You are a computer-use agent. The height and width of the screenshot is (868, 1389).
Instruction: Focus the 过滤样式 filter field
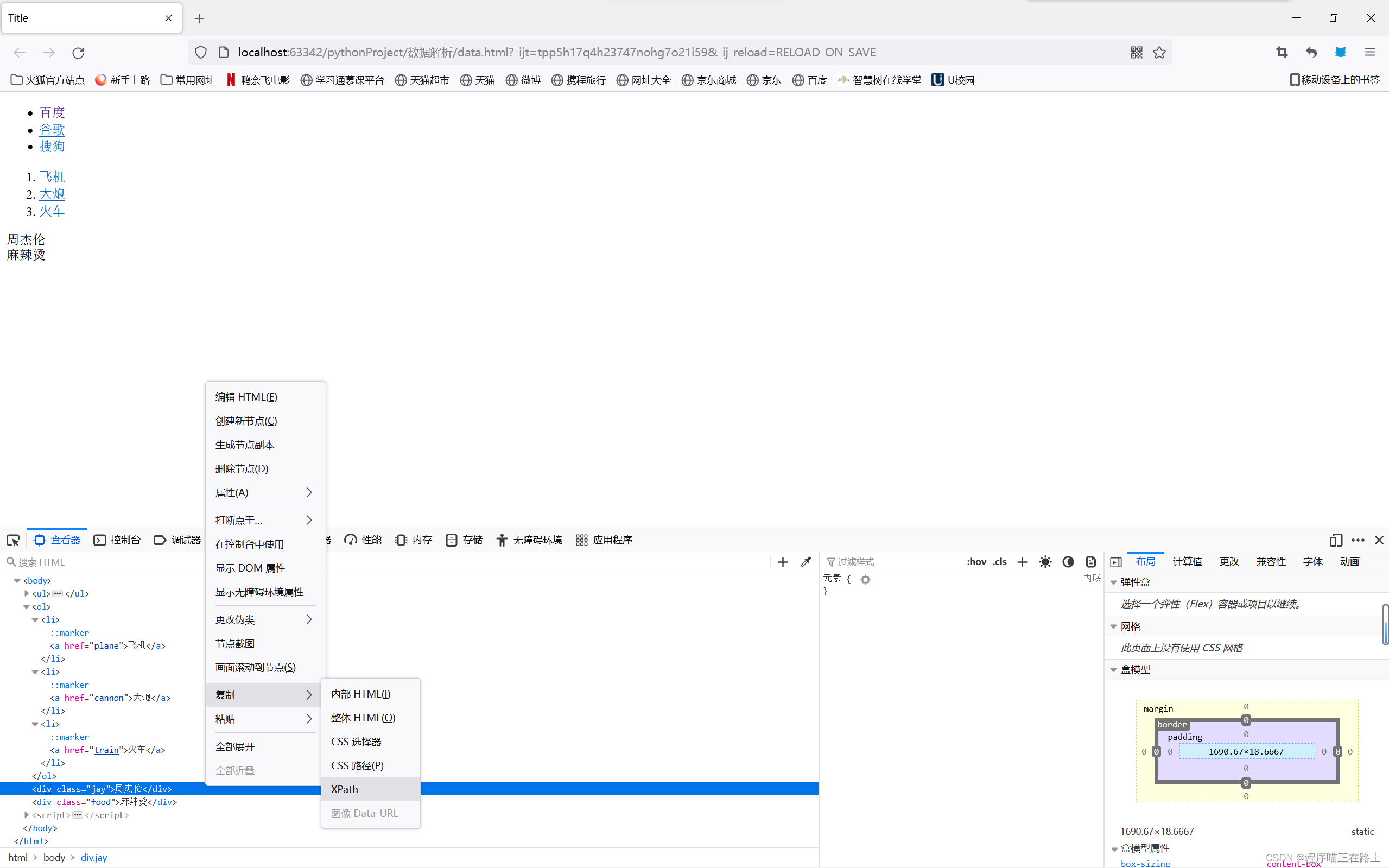(x=892, y=562)
